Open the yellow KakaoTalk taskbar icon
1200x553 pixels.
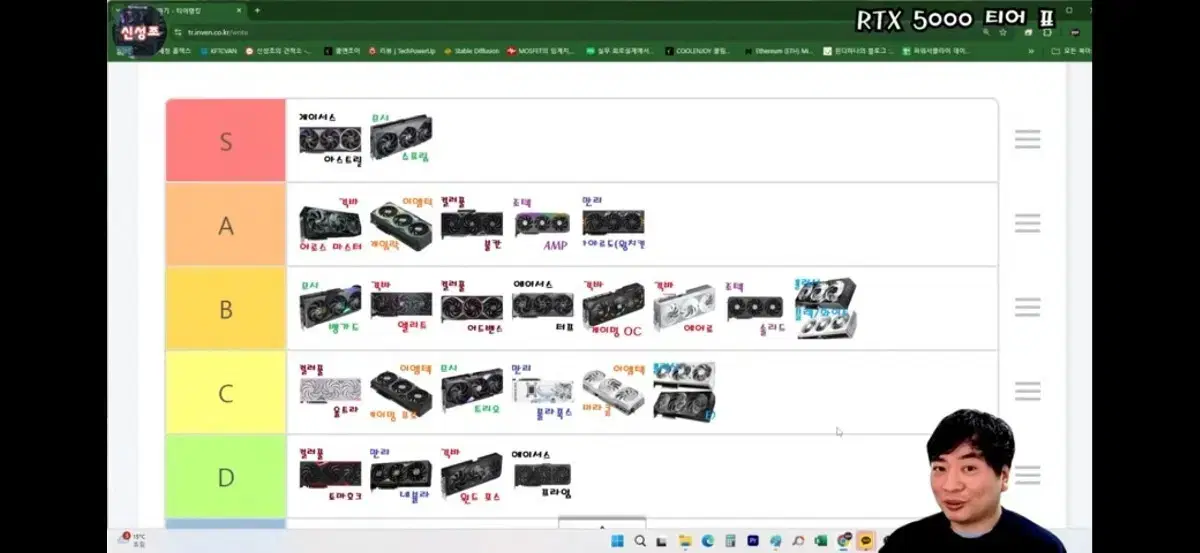point(866,541)
